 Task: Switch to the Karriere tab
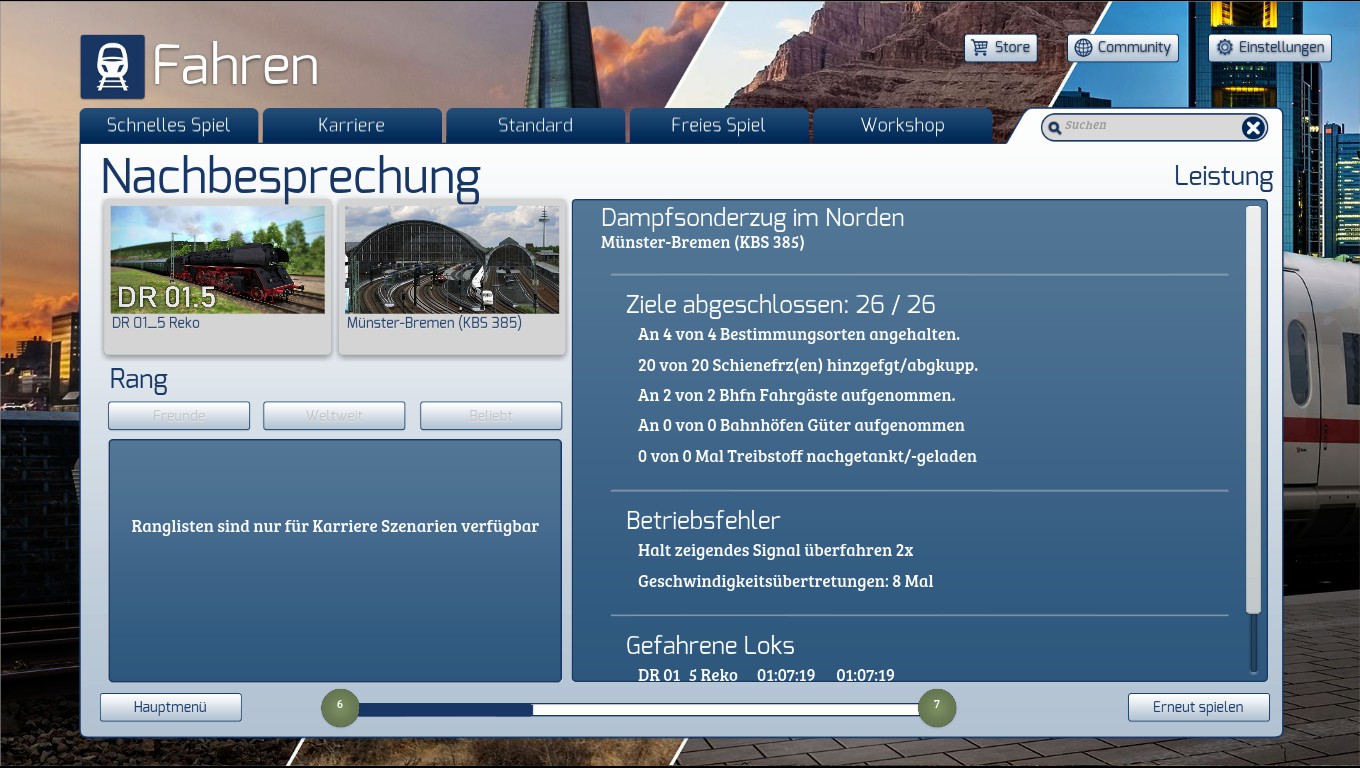(x=351, y=125)
